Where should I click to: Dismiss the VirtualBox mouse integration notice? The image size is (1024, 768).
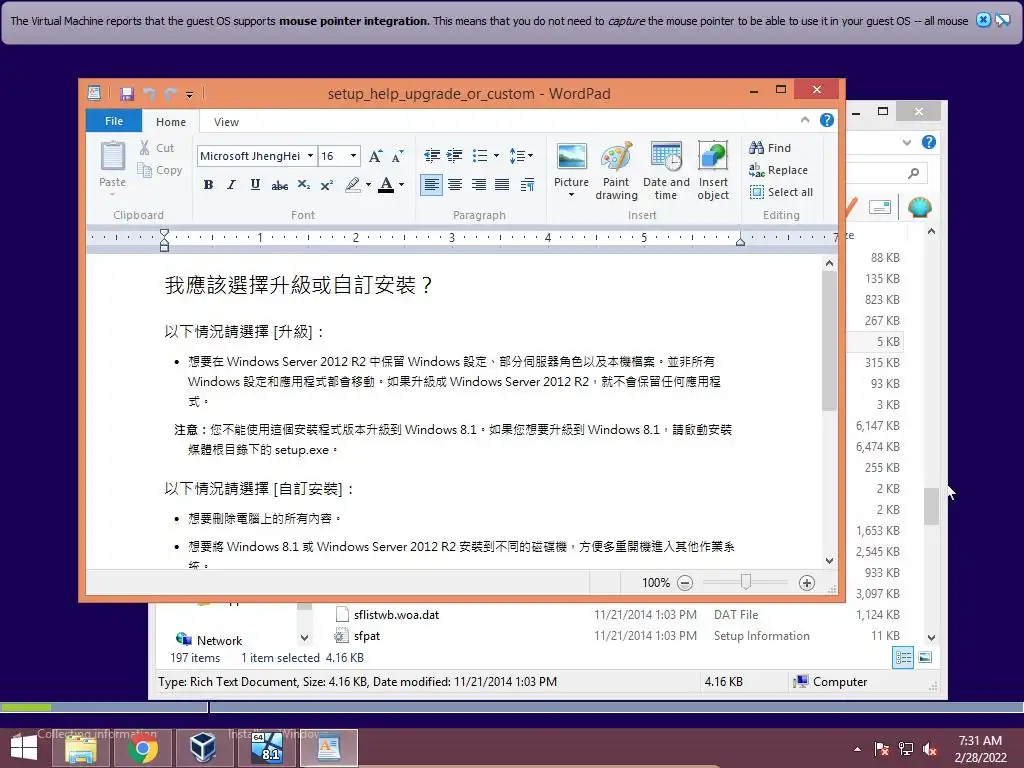(983, 20)
